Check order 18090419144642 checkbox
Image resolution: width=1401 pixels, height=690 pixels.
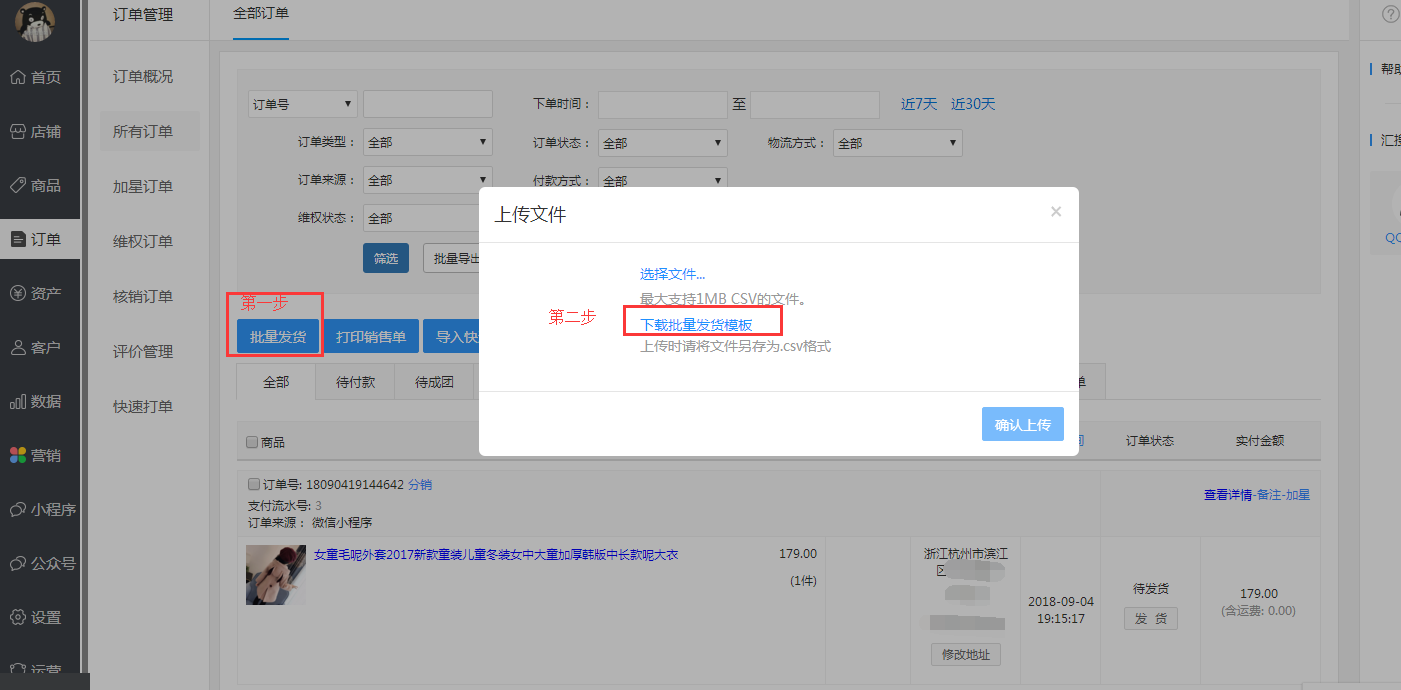pos(254,485)
